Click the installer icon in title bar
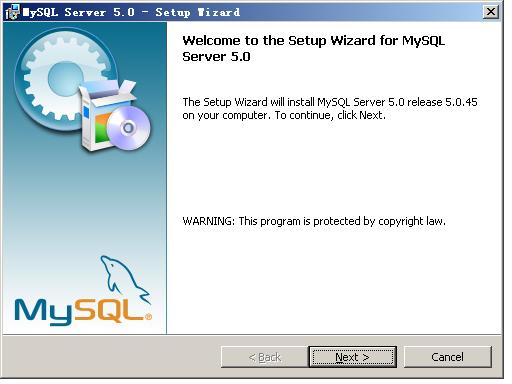Screen dimensions: 512x384 pyautogui.click(x=13, y=12)
